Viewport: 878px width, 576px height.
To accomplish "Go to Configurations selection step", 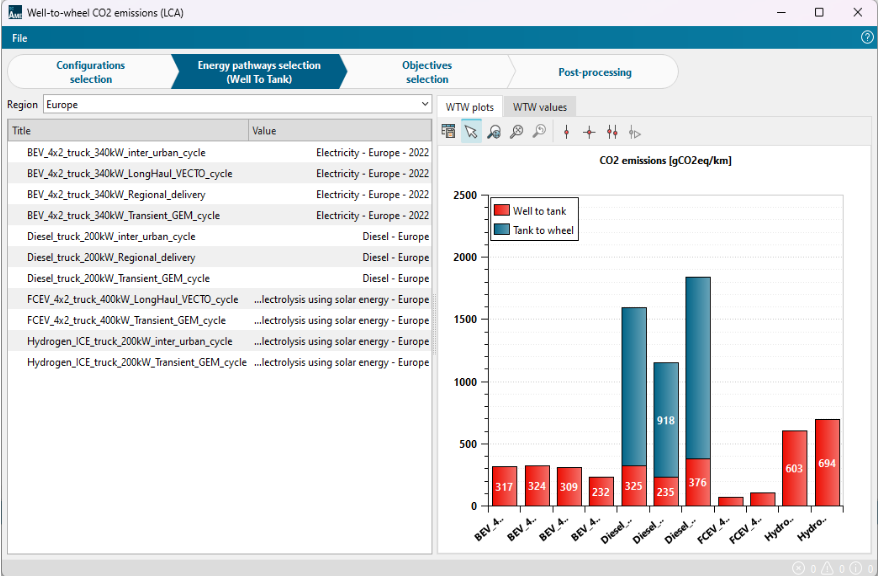I will point(90,72).
